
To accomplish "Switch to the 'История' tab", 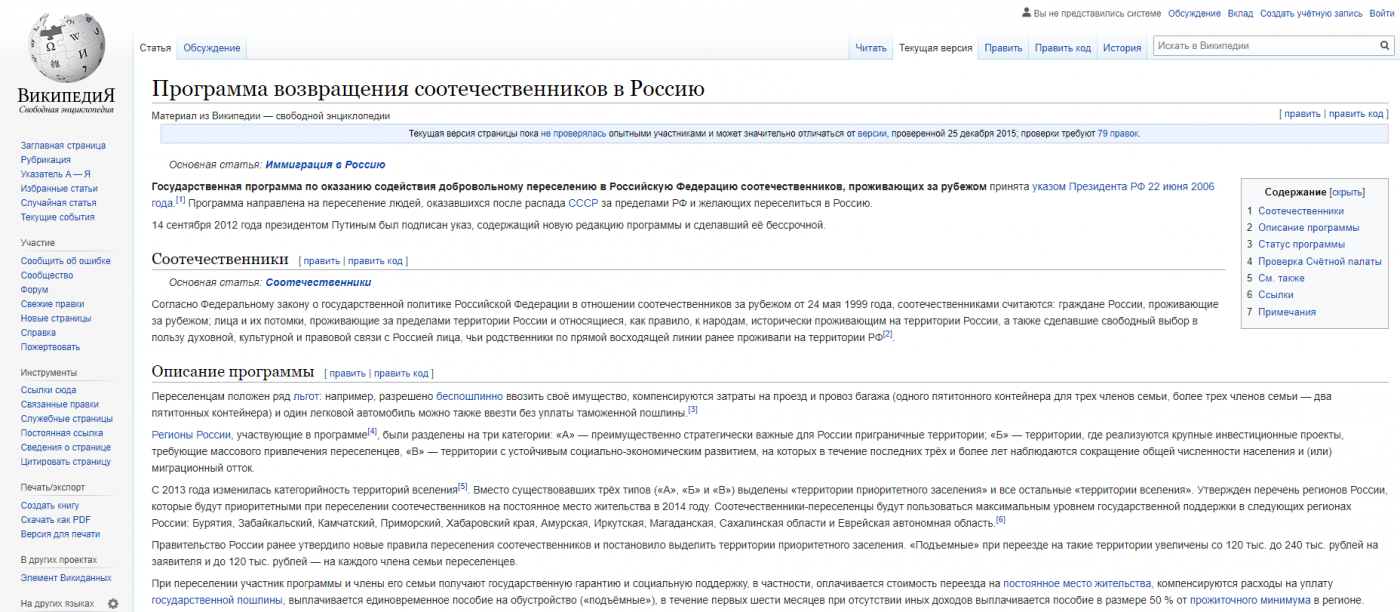I will click(x=1122, y=47).
